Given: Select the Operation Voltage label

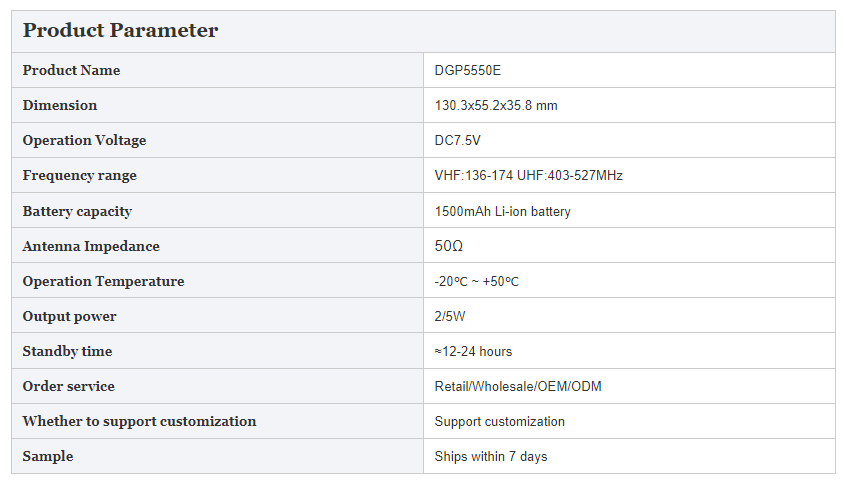Looking at the screenshot, I should pos(84,140).
